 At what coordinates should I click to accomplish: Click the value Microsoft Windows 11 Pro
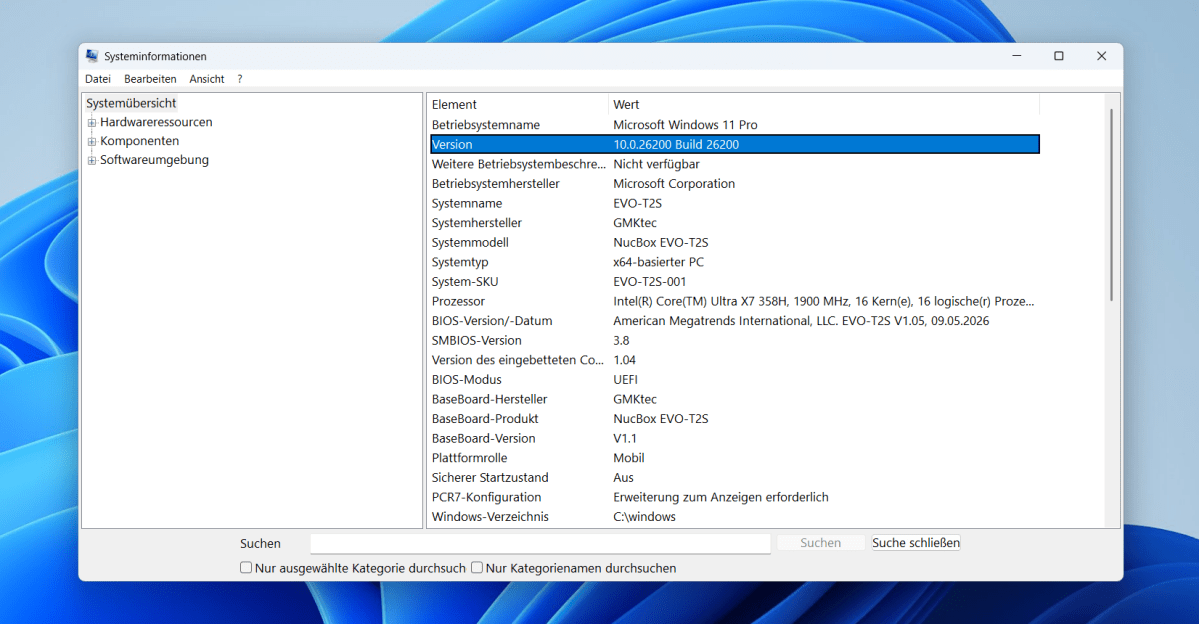pyautogui.click(x=685, y=125)
